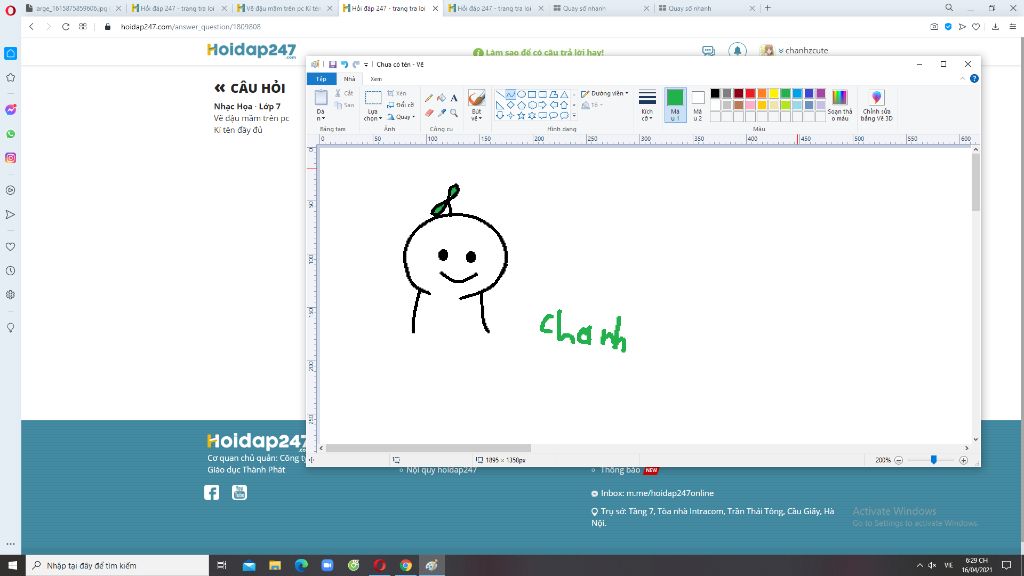Click the Redo arrow in Paint title bar
This screenshot has width=1024, height=576.
tap(356, 64)
